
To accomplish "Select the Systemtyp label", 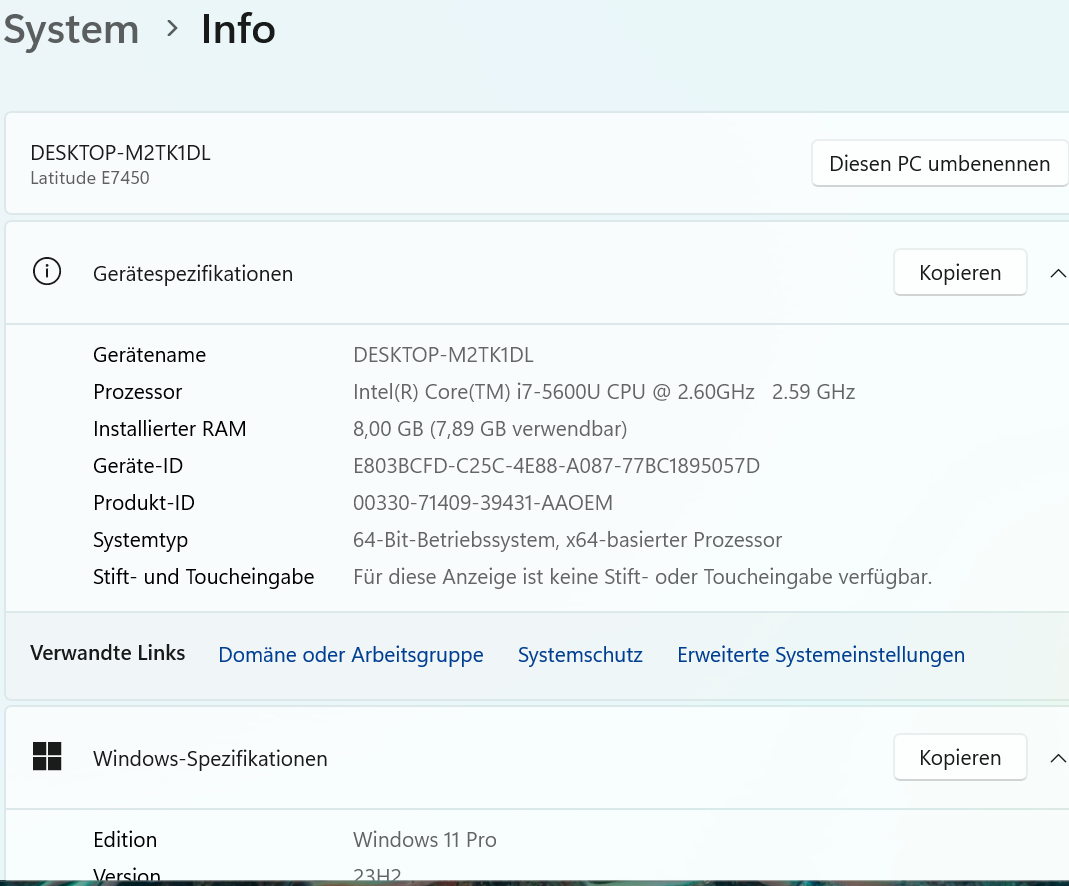I will (140, 540).
